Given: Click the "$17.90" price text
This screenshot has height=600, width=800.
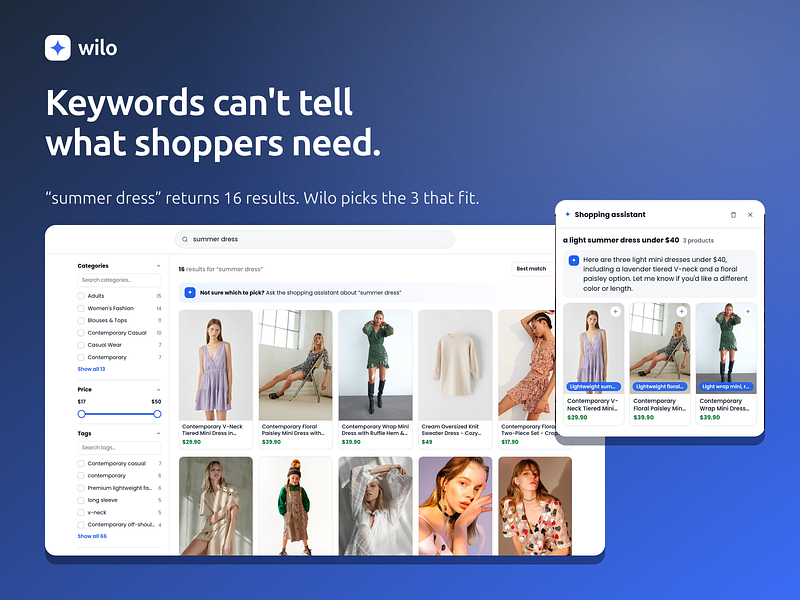Looking at the screenshot, I should tap(510, 442).
